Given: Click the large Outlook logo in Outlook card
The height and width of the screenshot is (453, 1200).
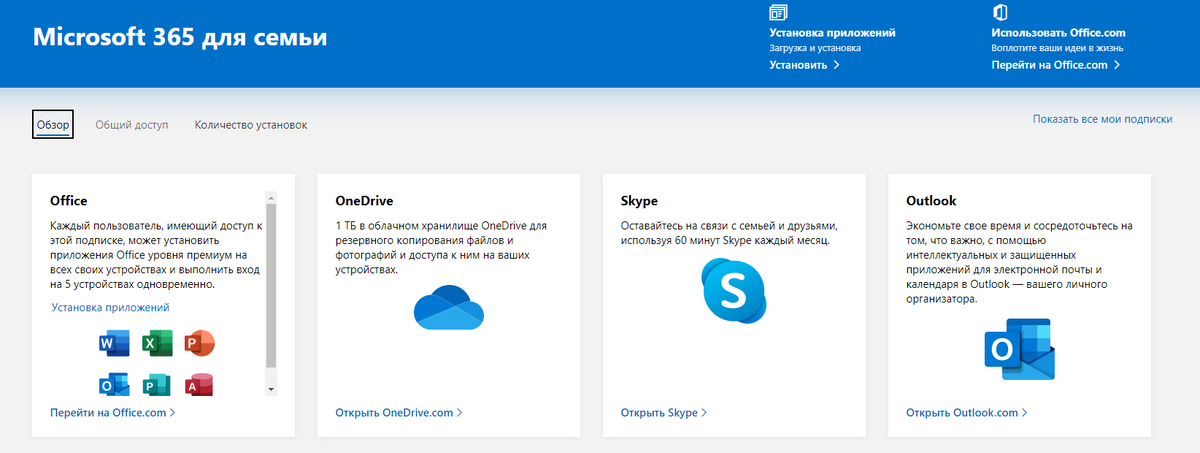Looking at the screenshot, I should coord(1019,349).
